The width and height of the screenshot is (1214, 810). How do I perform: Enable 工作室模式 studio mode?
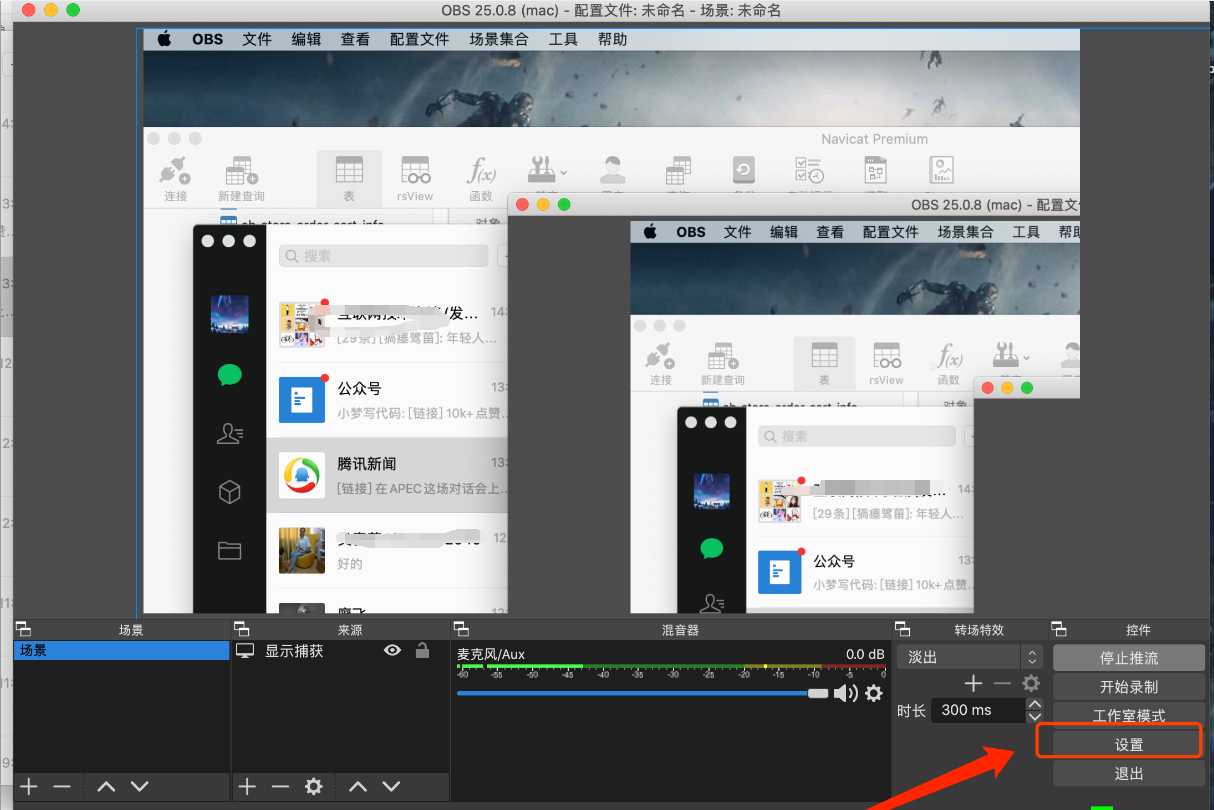coord(1129,715)
